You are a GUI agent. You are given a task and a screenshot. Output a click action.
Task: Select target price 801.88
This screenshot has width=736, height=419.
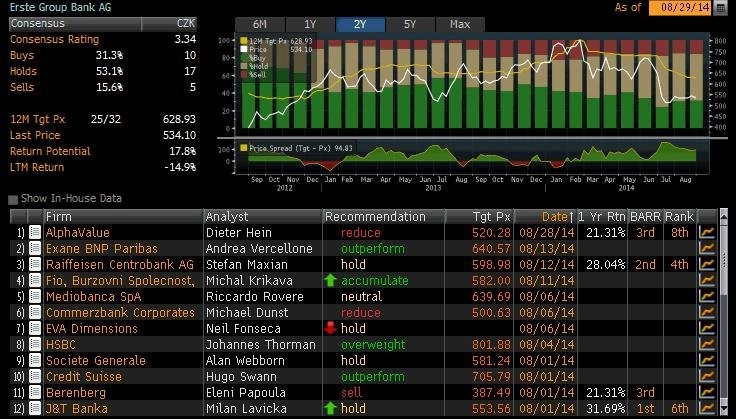click(x=491, y=344)
